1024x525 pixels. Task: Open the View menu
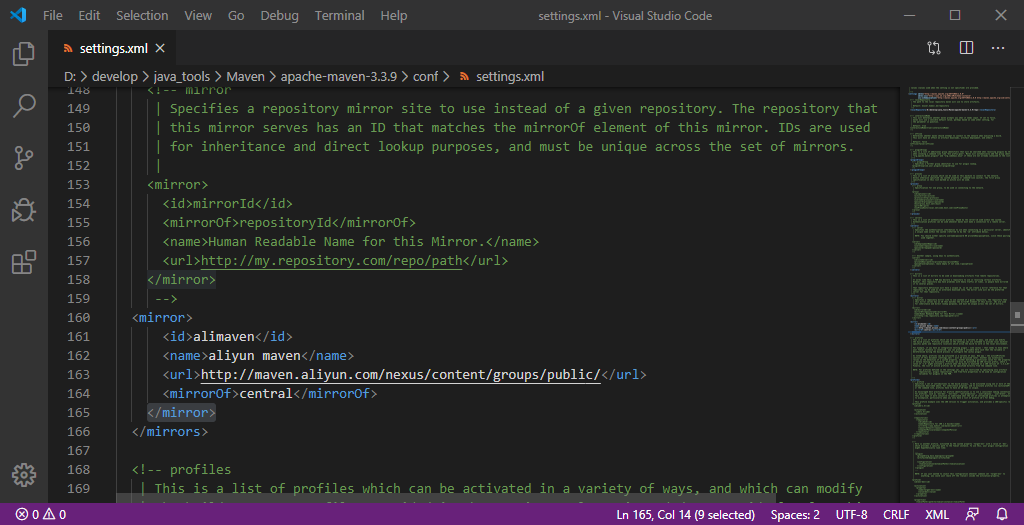(198, 15)
